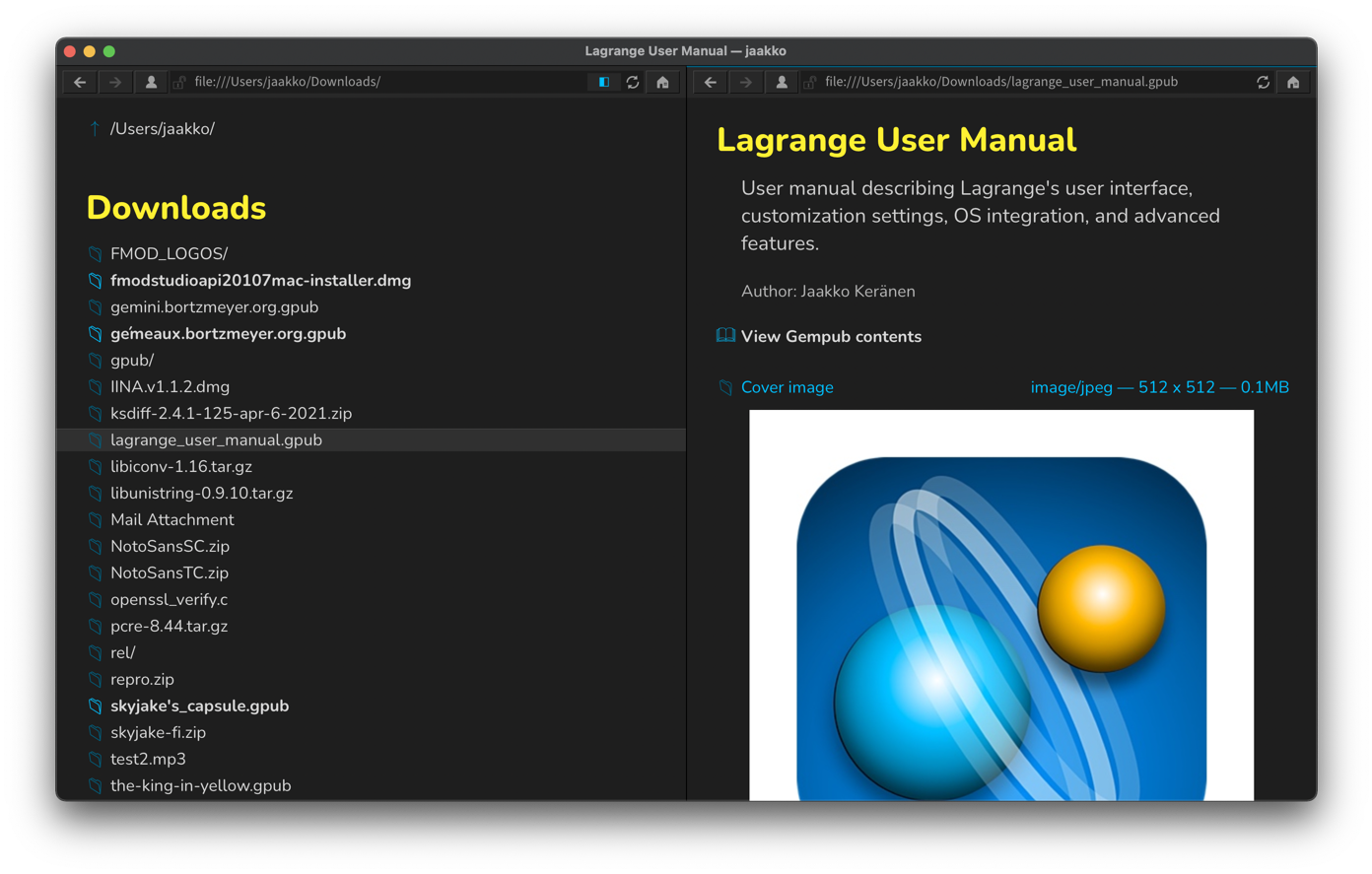Screen dimensions: 1372x874
Task: Open skyjake's_capsule.gpub
Action: [x=199, y=706]
